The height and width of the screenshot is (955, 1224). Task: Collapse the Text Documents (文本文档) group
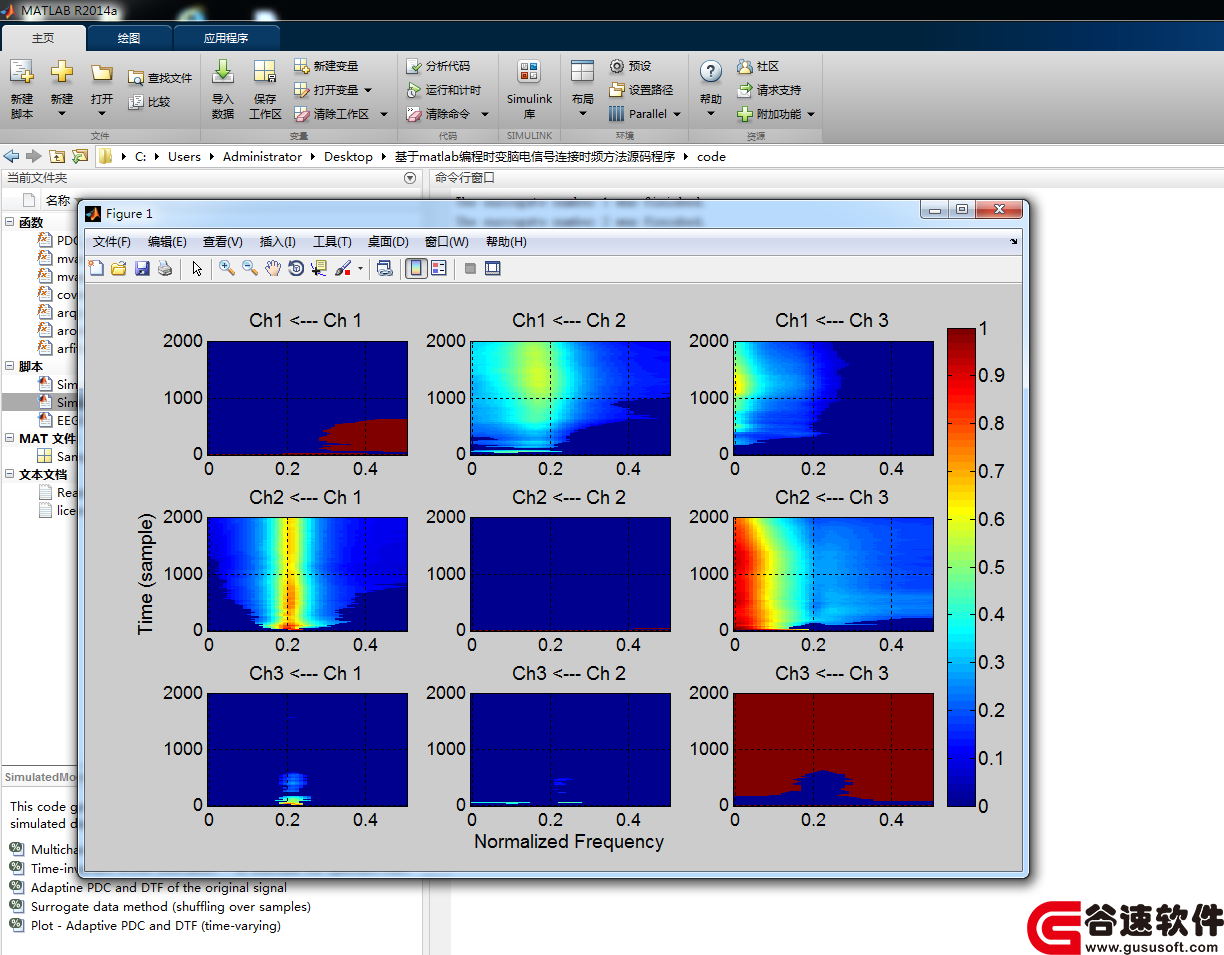tap(10, 474)
